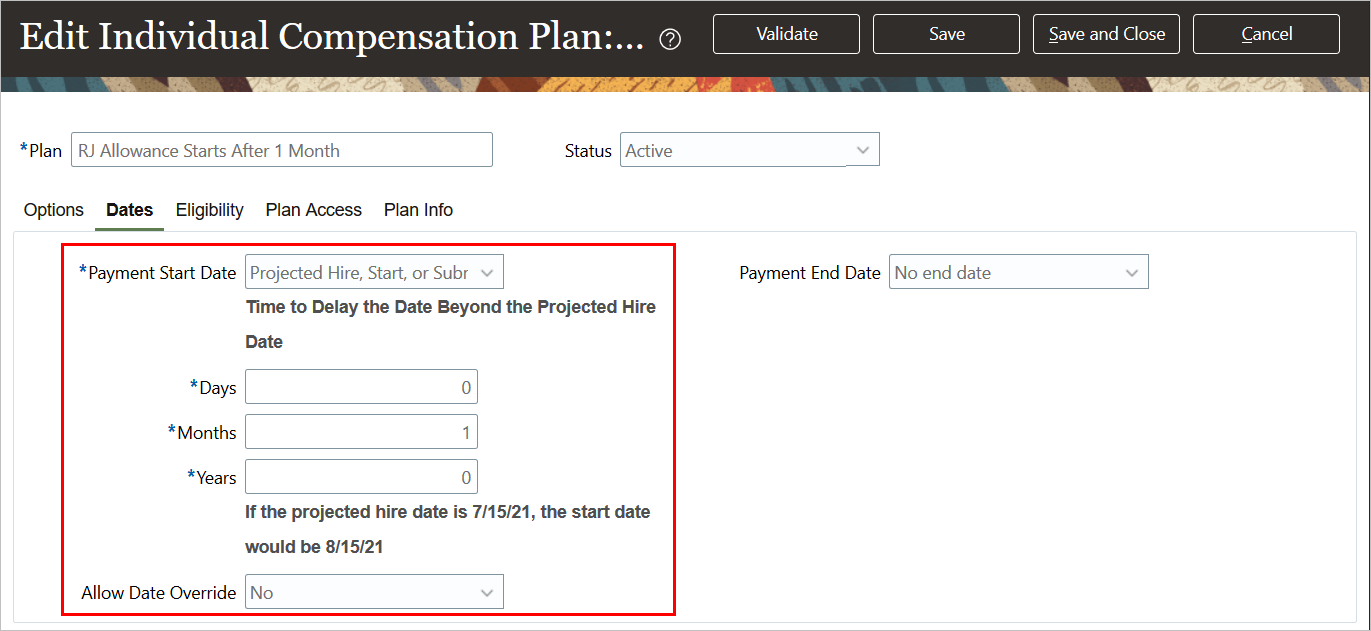This screenshot has width=1371, height=631.
Task: Focus the Years input field
Action: 361,477
